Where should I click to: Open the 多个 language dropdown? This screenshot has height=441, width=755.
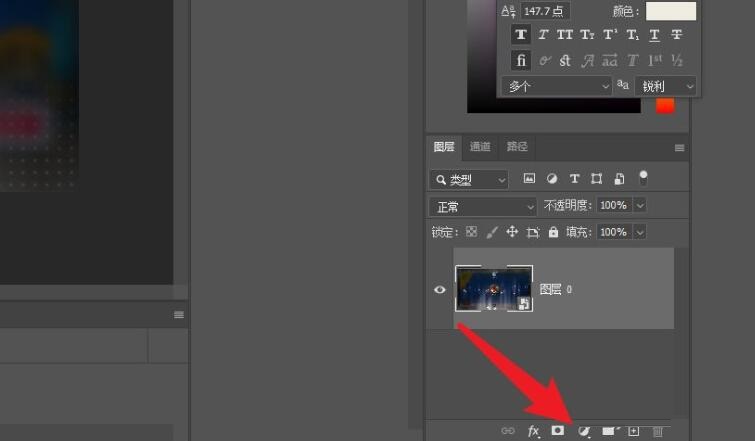tap(556, 86)
